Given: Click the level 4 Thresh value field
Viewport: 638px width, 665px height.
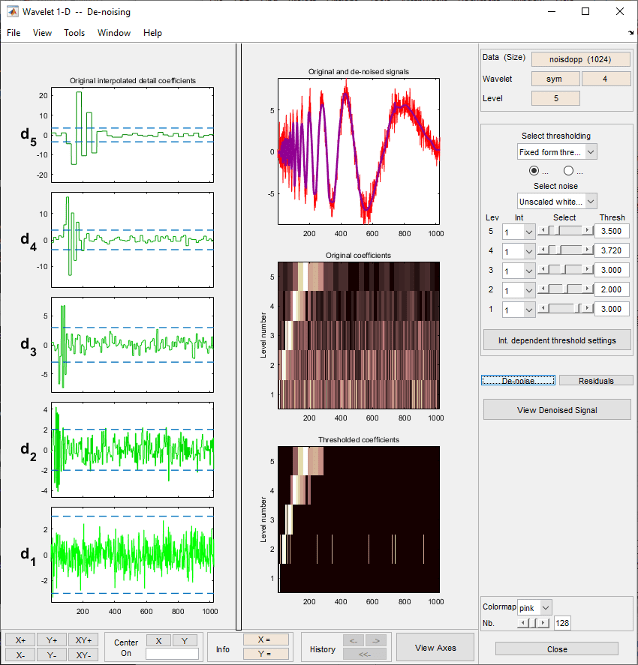Looking at the screenshot, I should coord(610,250).
